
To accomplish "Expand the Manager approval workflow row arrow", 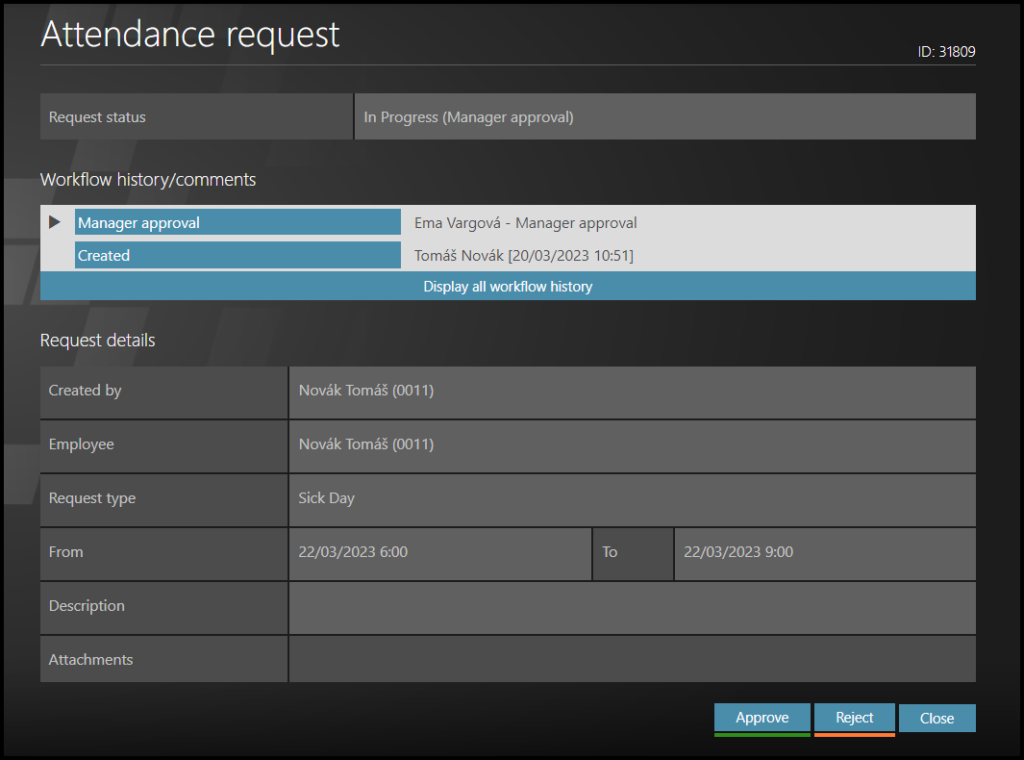I will click(55, 222).
